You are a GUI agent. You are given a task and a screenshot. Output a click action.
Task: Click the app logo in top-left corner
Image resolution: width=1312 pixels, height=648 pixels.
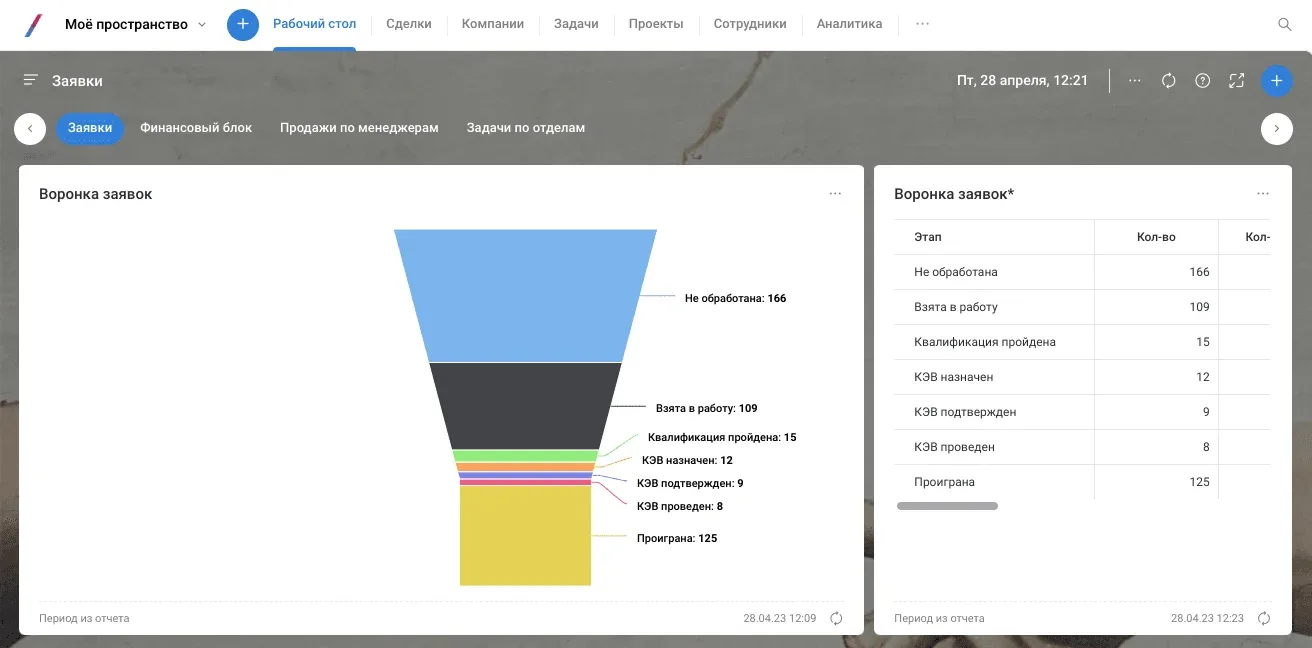tap(35, 24)
